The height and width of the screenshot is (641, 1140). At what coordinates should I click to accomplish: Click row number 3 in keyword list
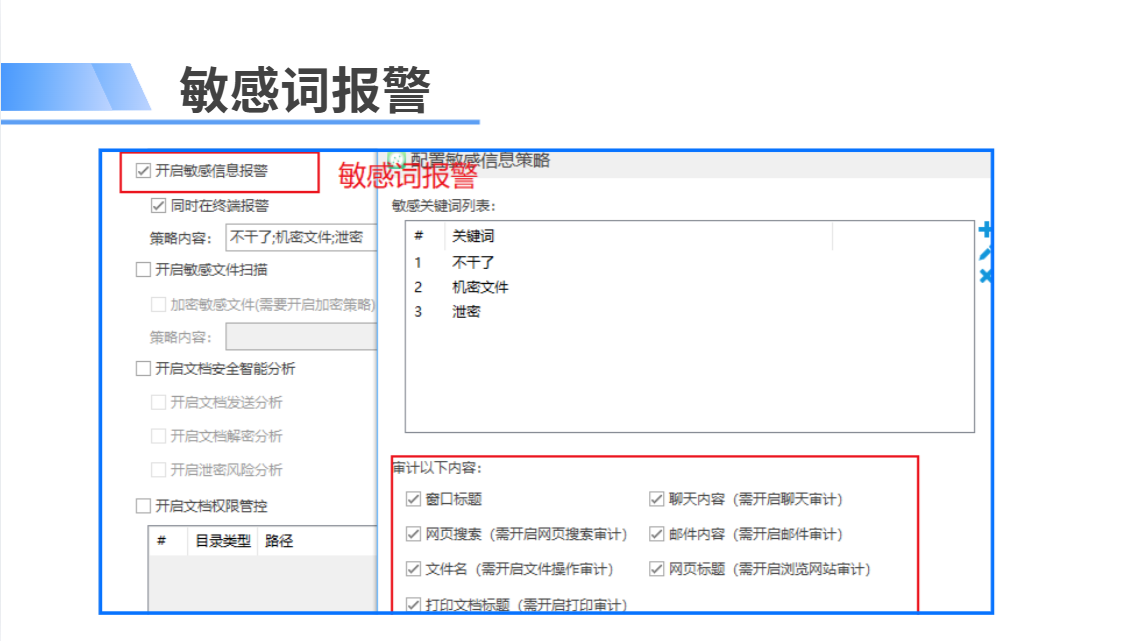pyautogui.click(x=418, y=312)
